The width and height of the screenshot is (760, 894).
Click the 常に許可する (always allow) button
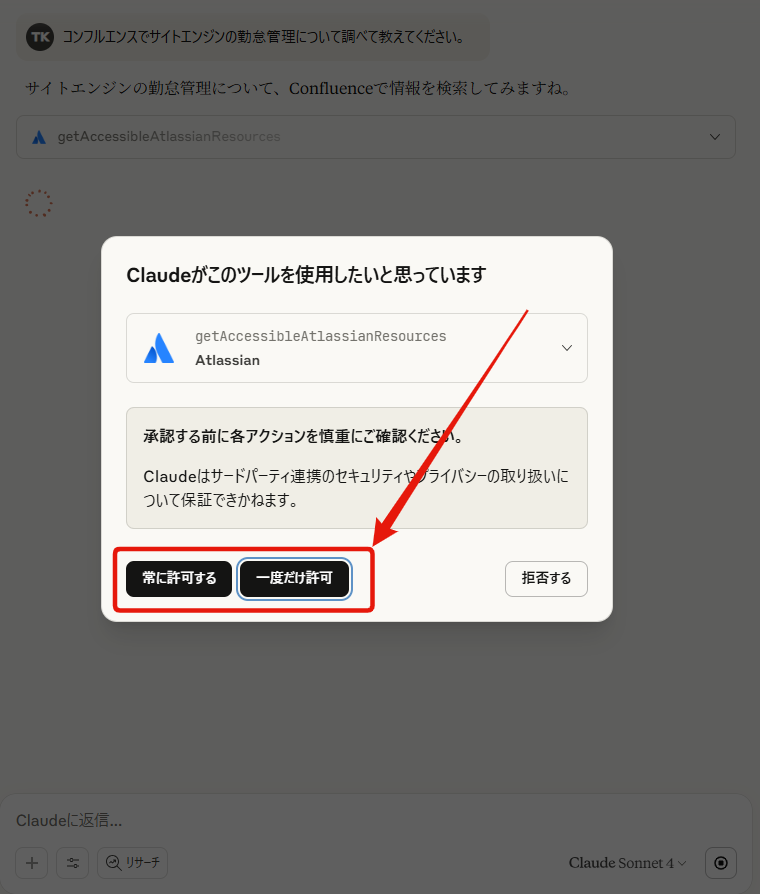(179, 579)
